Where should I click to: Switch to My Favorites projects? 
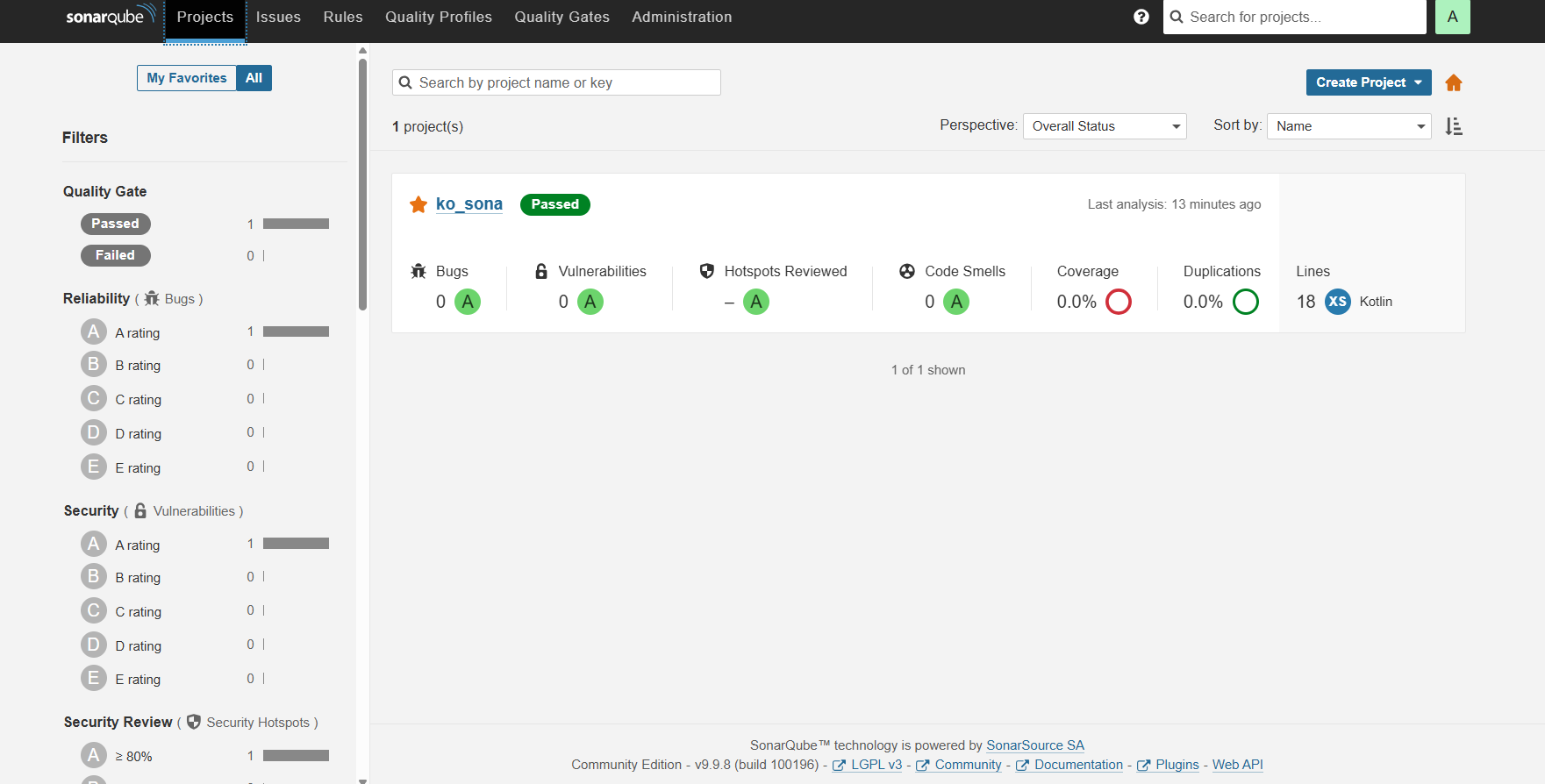click(187, 78)
